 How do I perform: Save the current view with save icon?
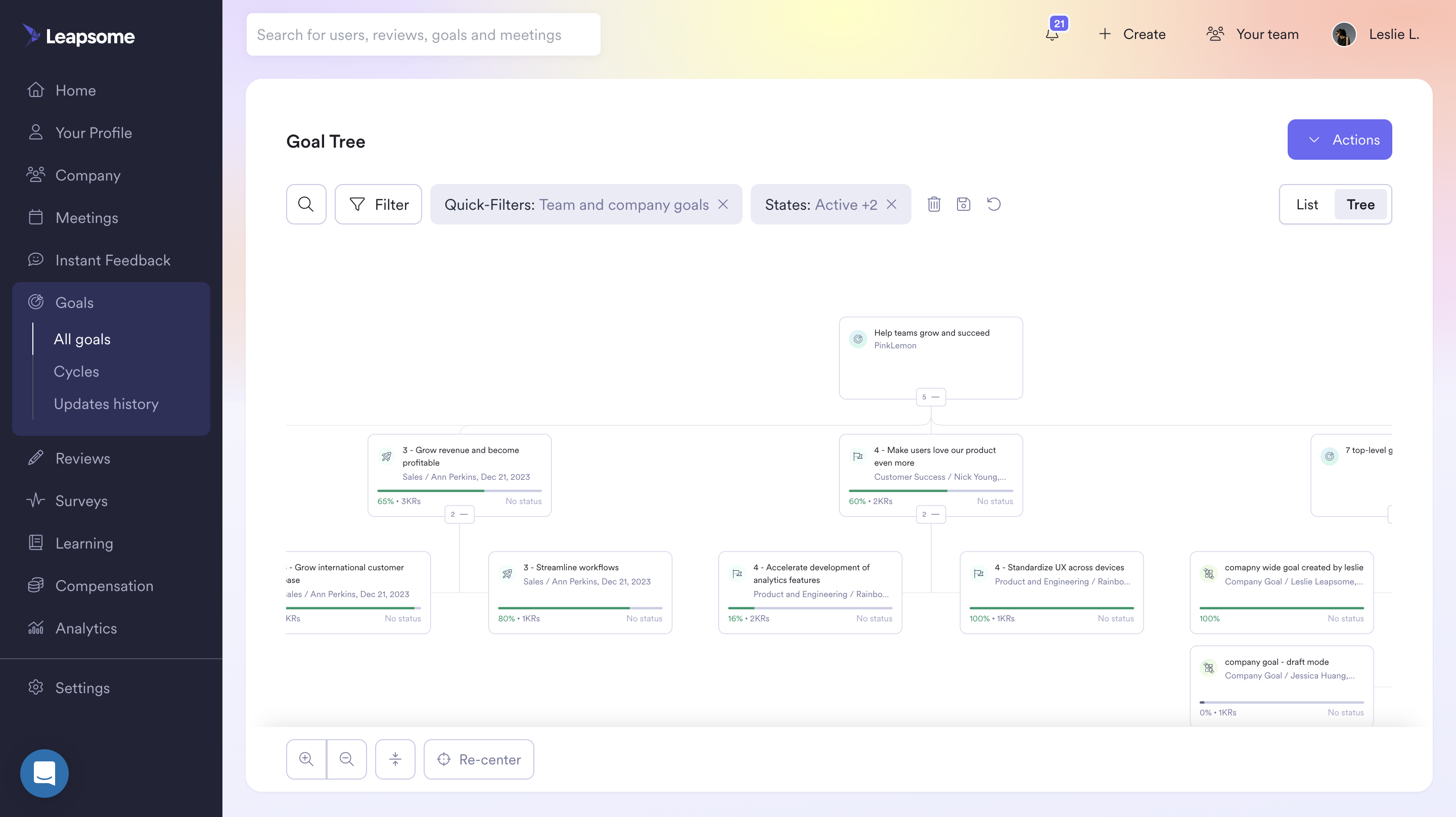pyautogui.click(x=964, y=204)
